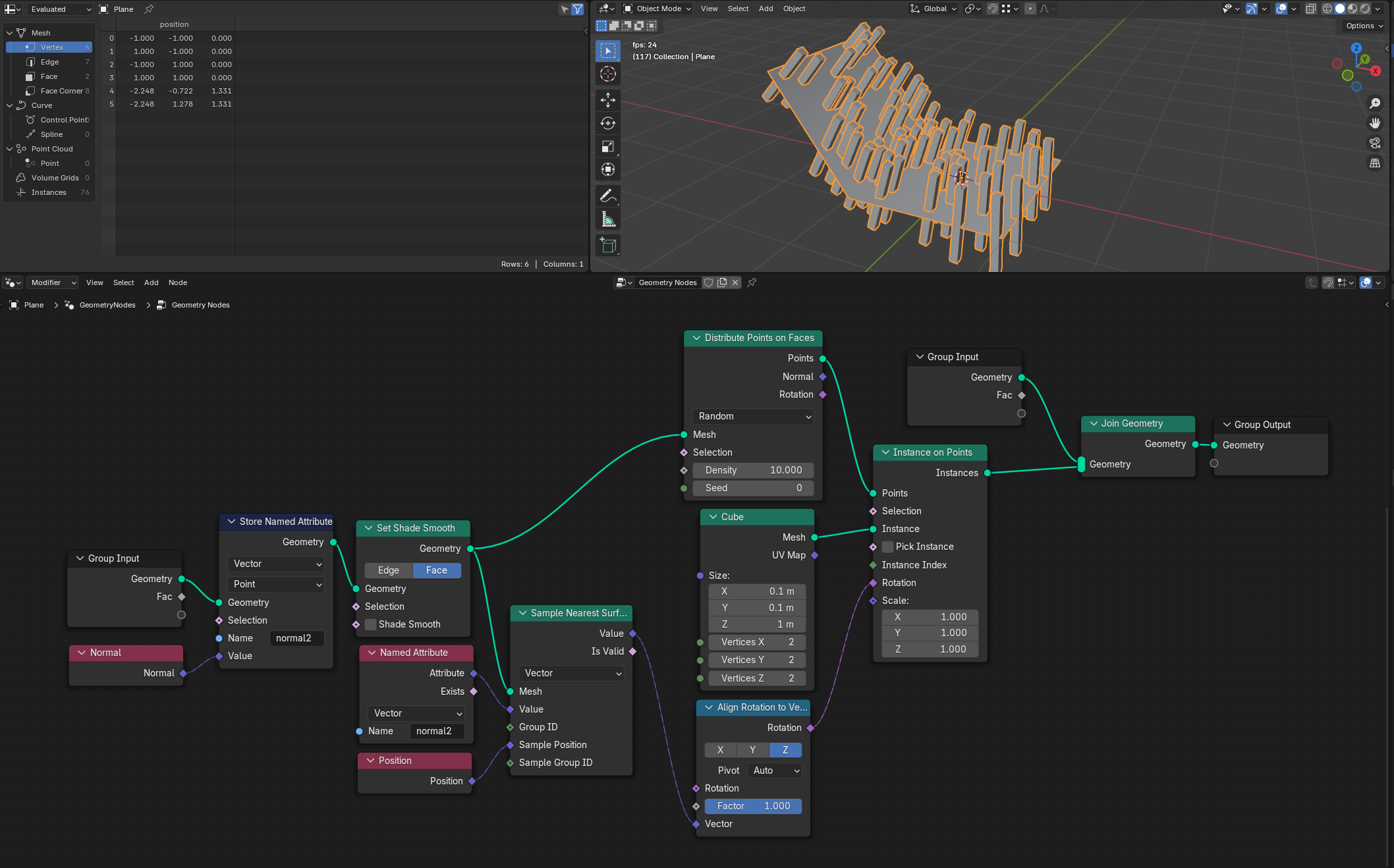Choose X axis in Align Rotation node
This screenshot has width=1394, height=868.
point(721,750)
